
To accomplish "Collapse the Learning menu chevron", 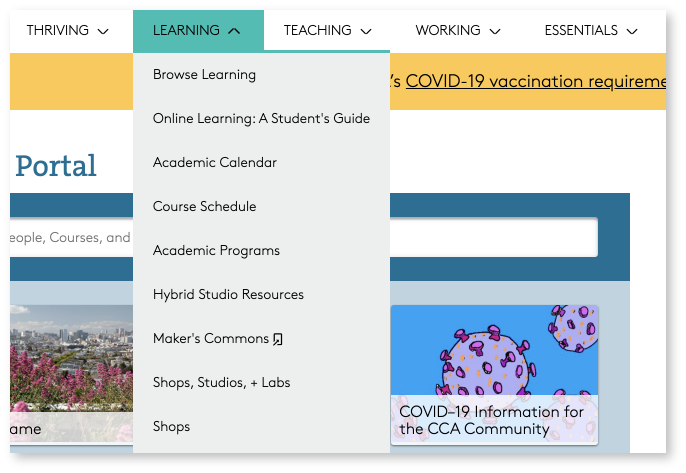I will pyautogui.click(x=234, y=31).
